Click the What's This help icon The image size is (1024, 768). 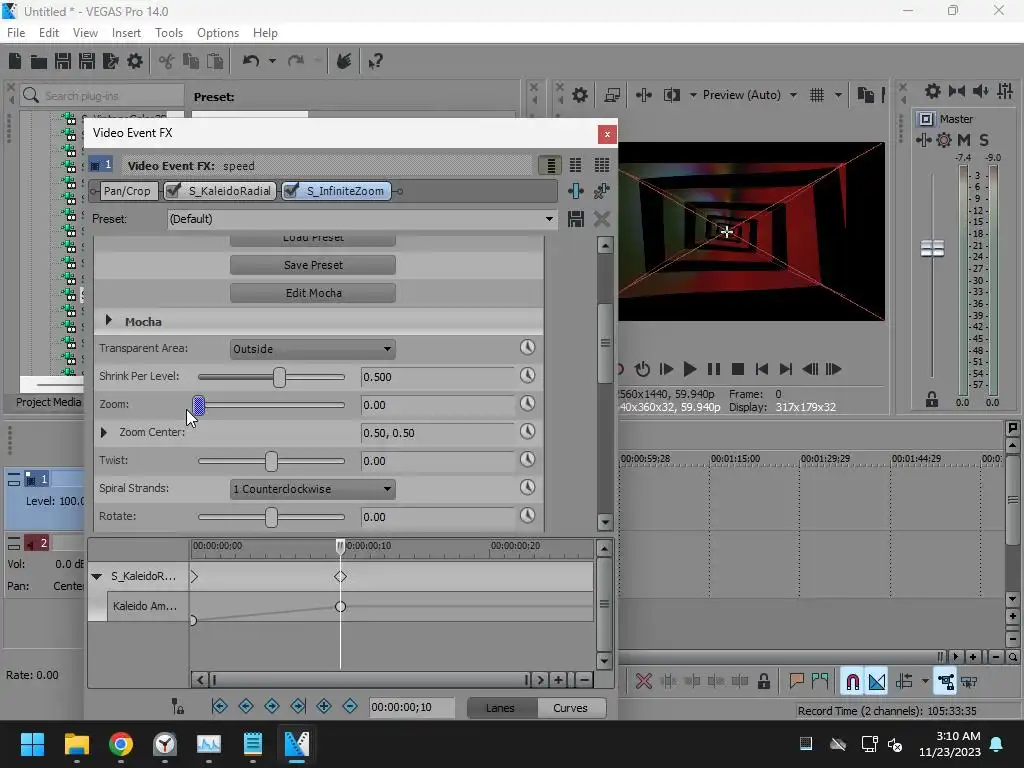375,61
